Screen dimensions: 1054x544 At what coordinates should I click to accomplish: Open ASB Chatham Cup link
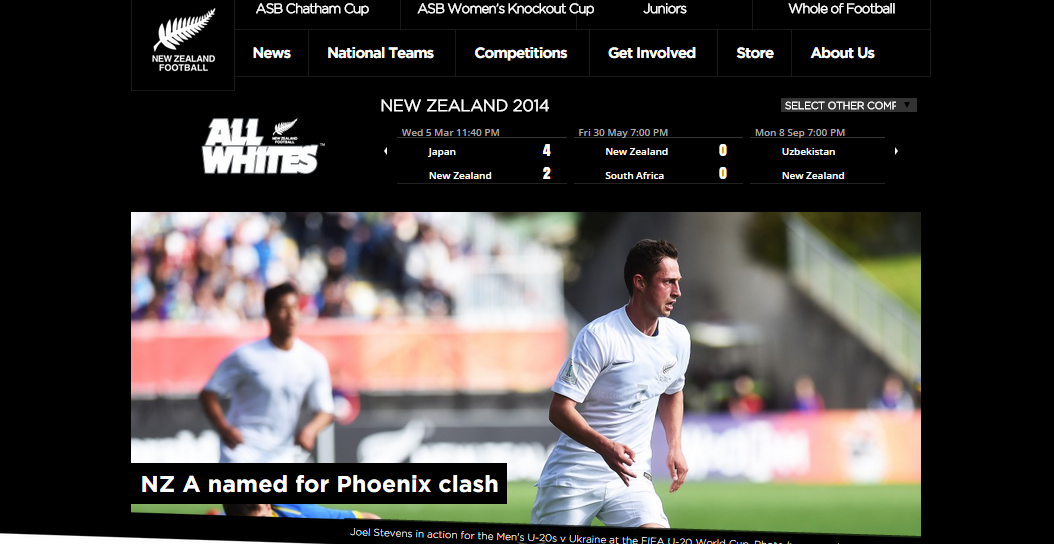coord(313,9)
